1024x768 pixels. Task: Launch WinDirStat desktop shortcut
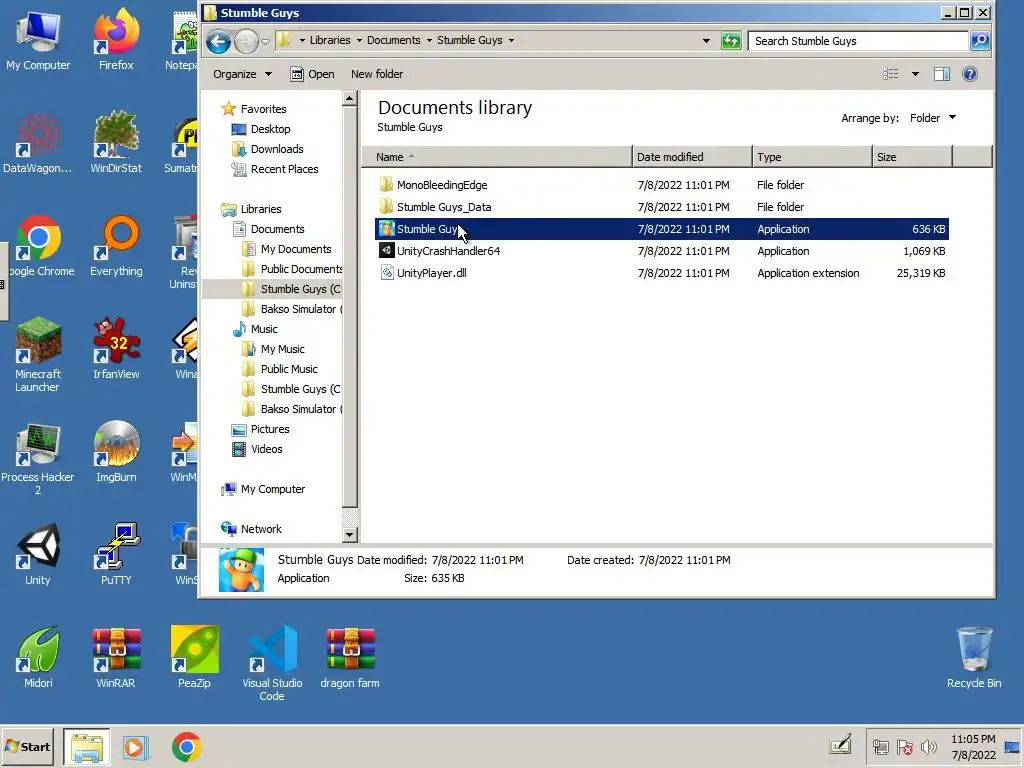(116, 142)
